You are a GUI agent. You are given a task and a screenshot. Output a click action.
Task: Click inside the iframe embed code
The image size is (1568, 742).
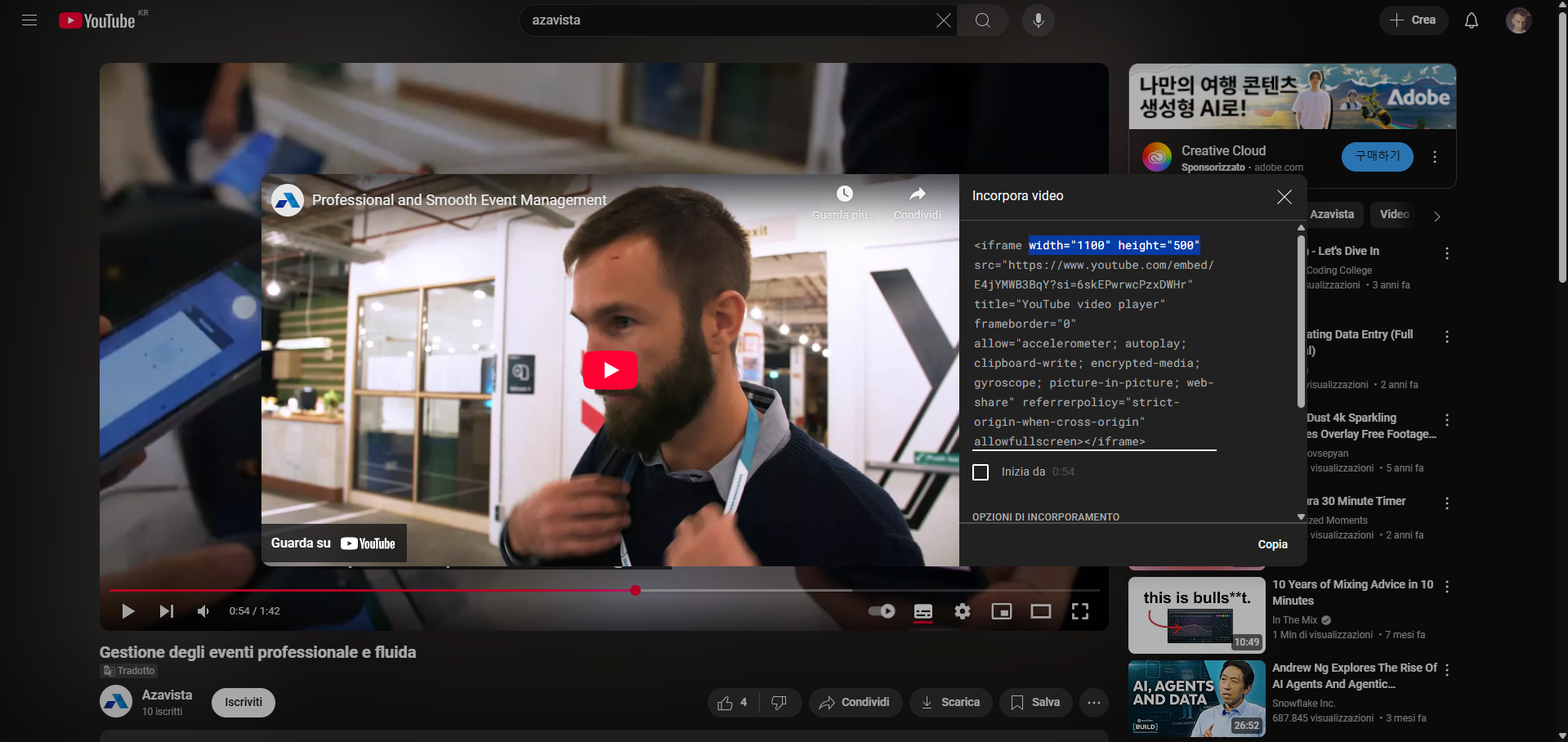pos(1094,343)
